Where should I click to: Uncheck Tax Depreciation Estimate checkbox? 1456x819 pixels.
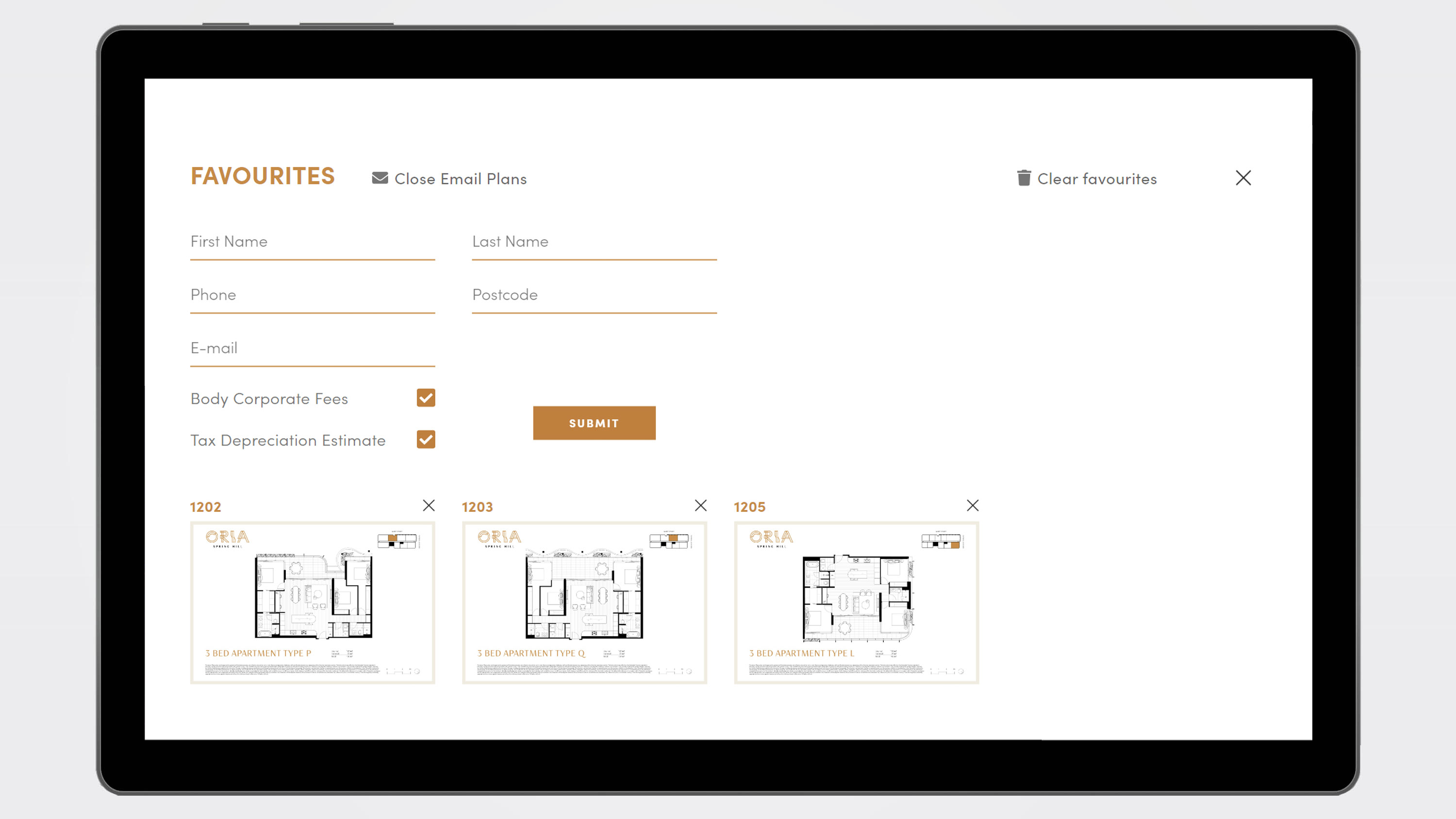click(x=426, y=440)
